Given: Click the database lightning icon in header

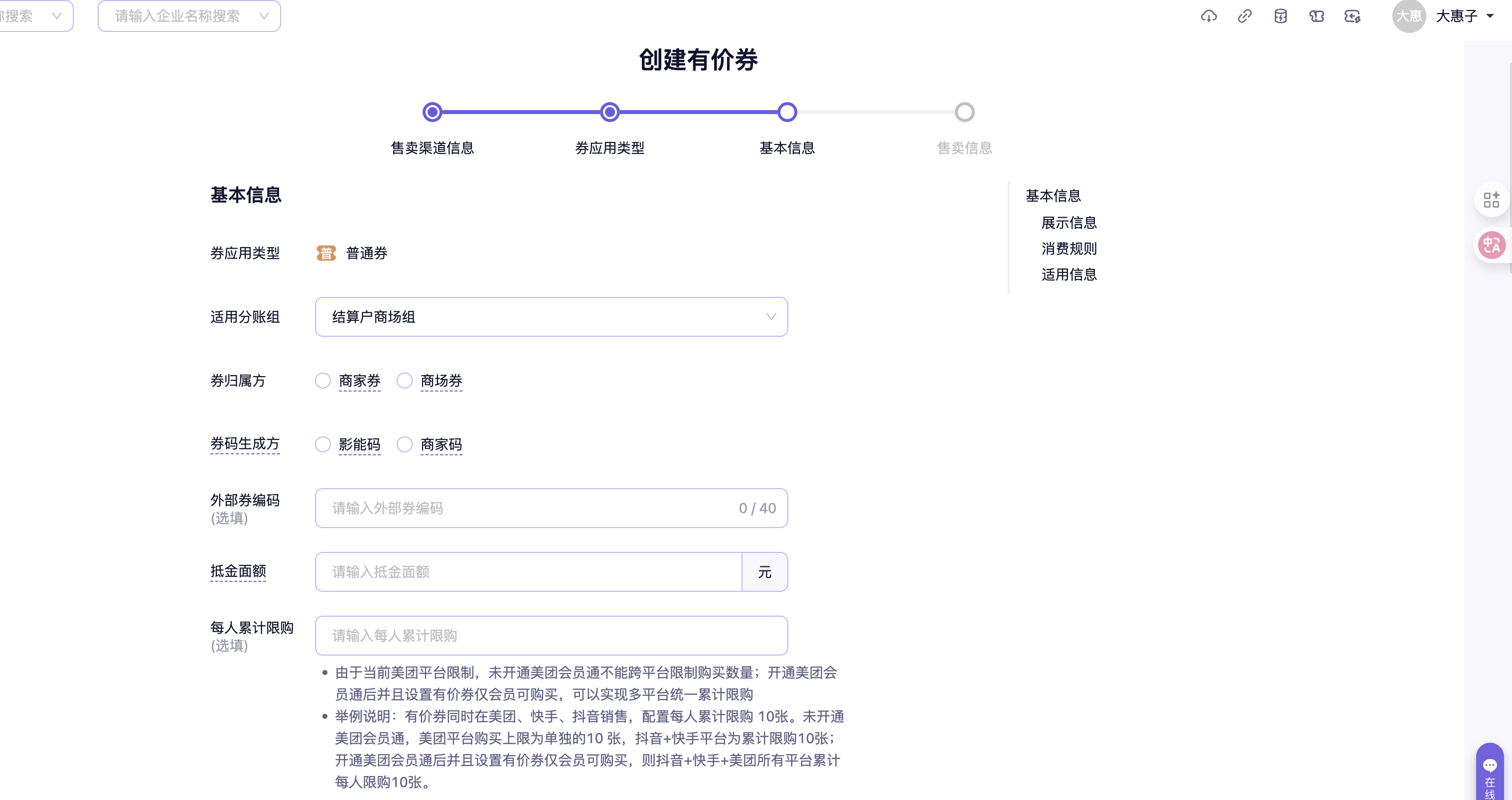Looking at the screenshot, I should (1281, 16).
